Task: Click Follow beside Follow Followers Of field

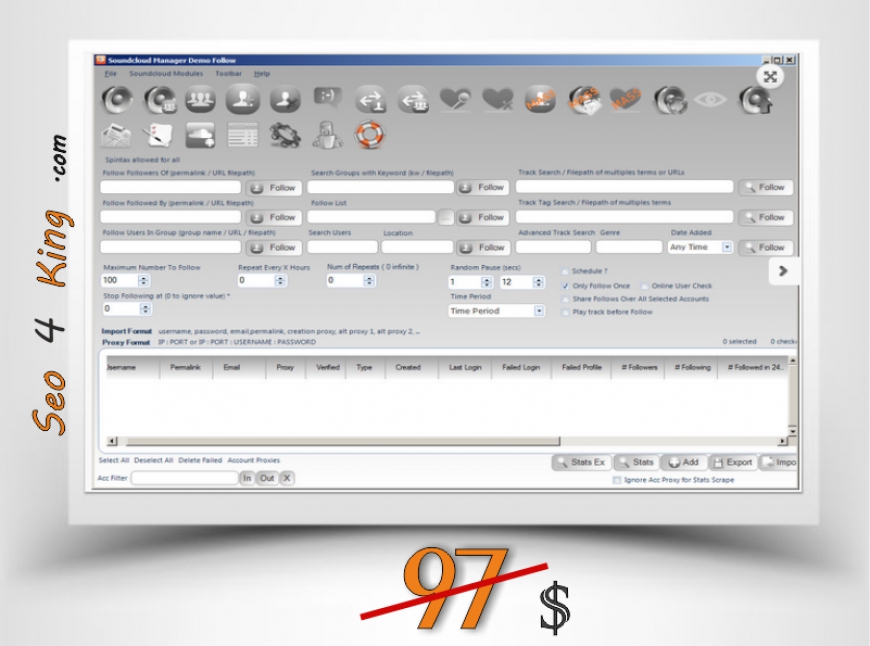Action: click(x=274, y=188)
